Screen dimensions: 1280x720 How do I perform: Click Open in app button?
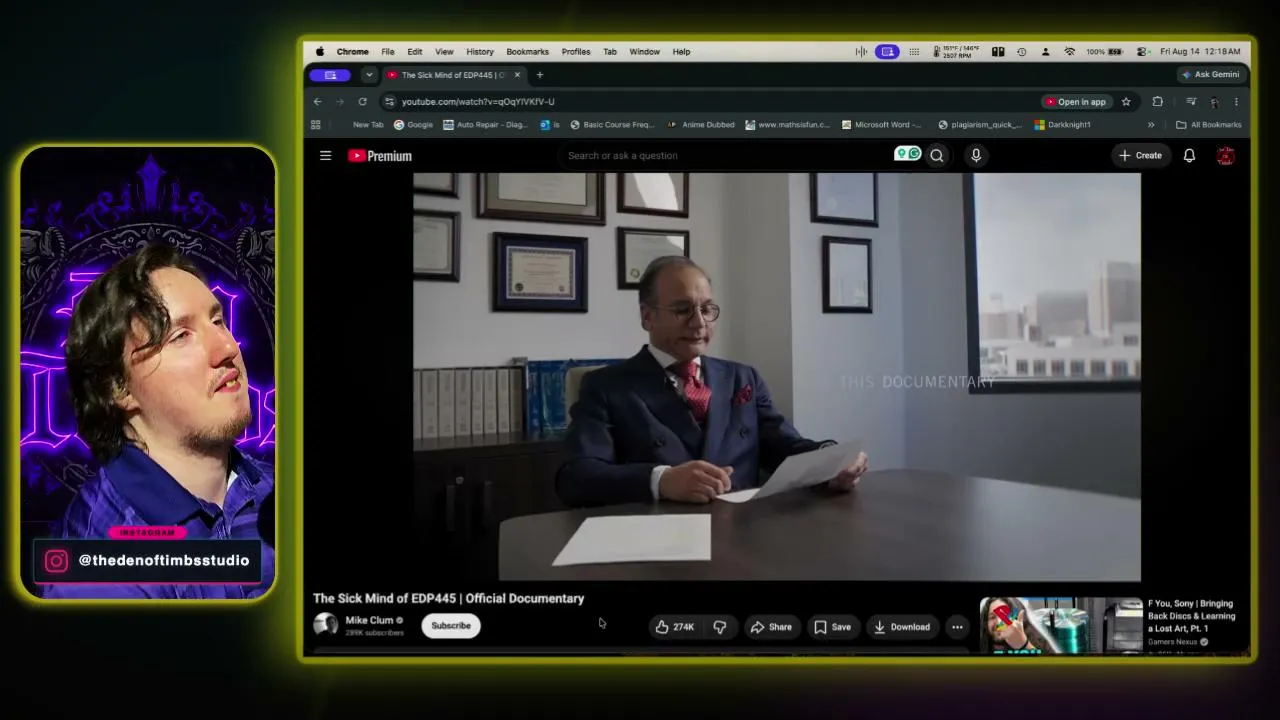[x=1075, y=101]
